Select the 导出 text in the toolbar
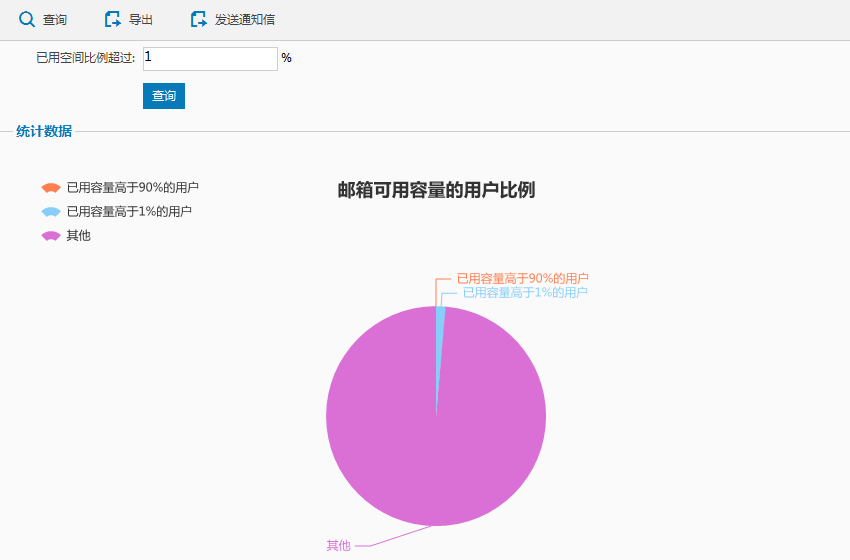This screenshot has width=850, height=560. click(141, 20)
